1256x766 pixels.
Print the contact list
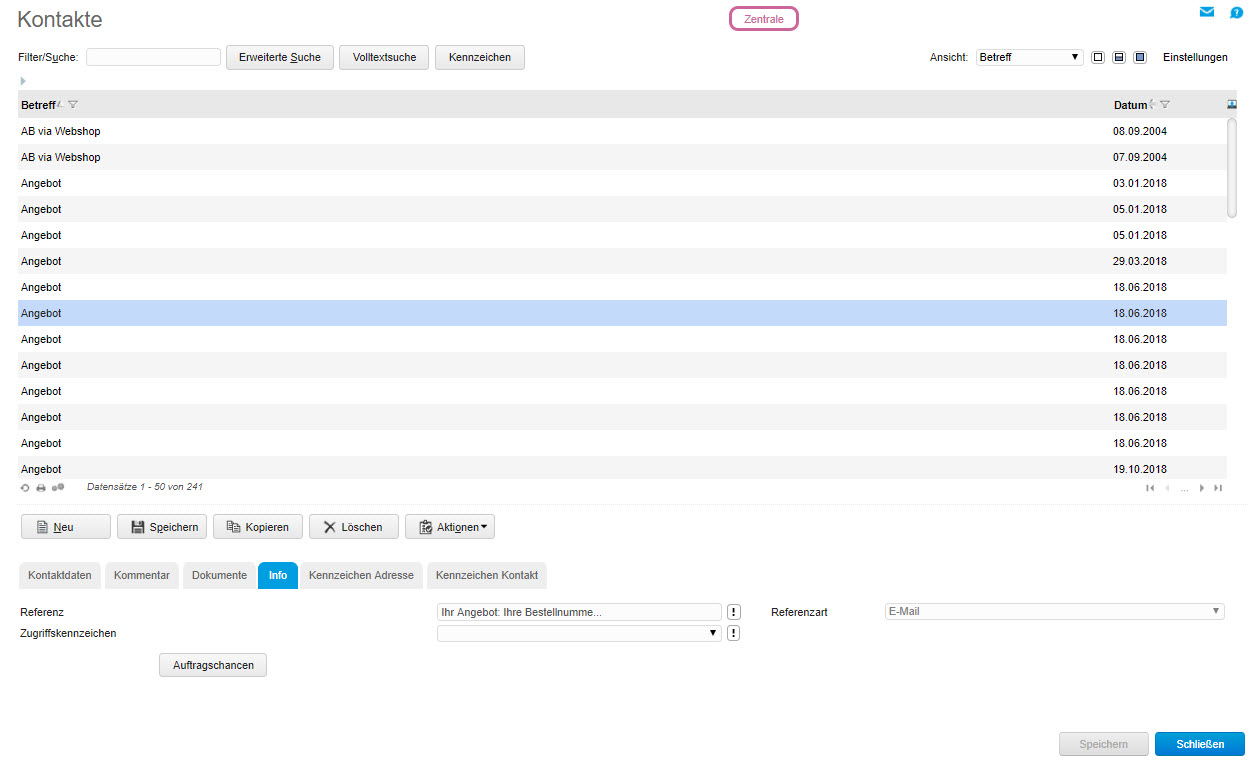coord(41,488)
